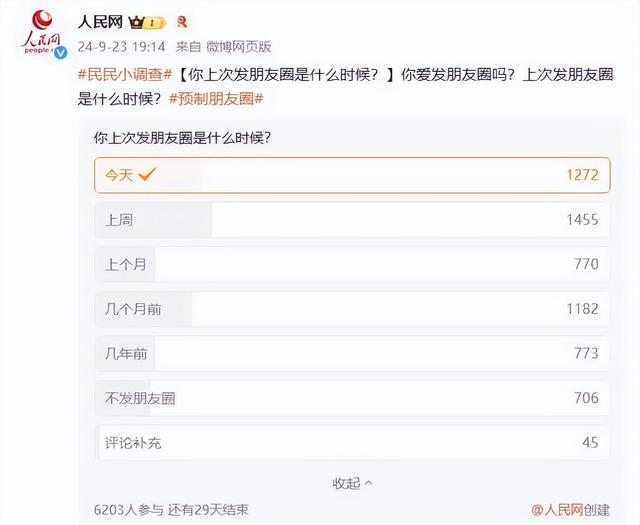The width and height of the screenshot is (640, 525).
Task: Select the 今天 poll option
Action: pyautogui.click(x=352, y=174)
